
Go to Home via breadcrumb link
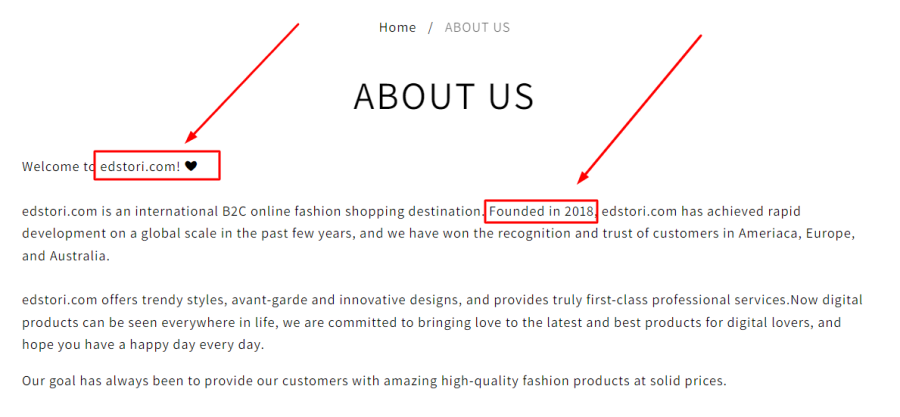click(397, 28)
